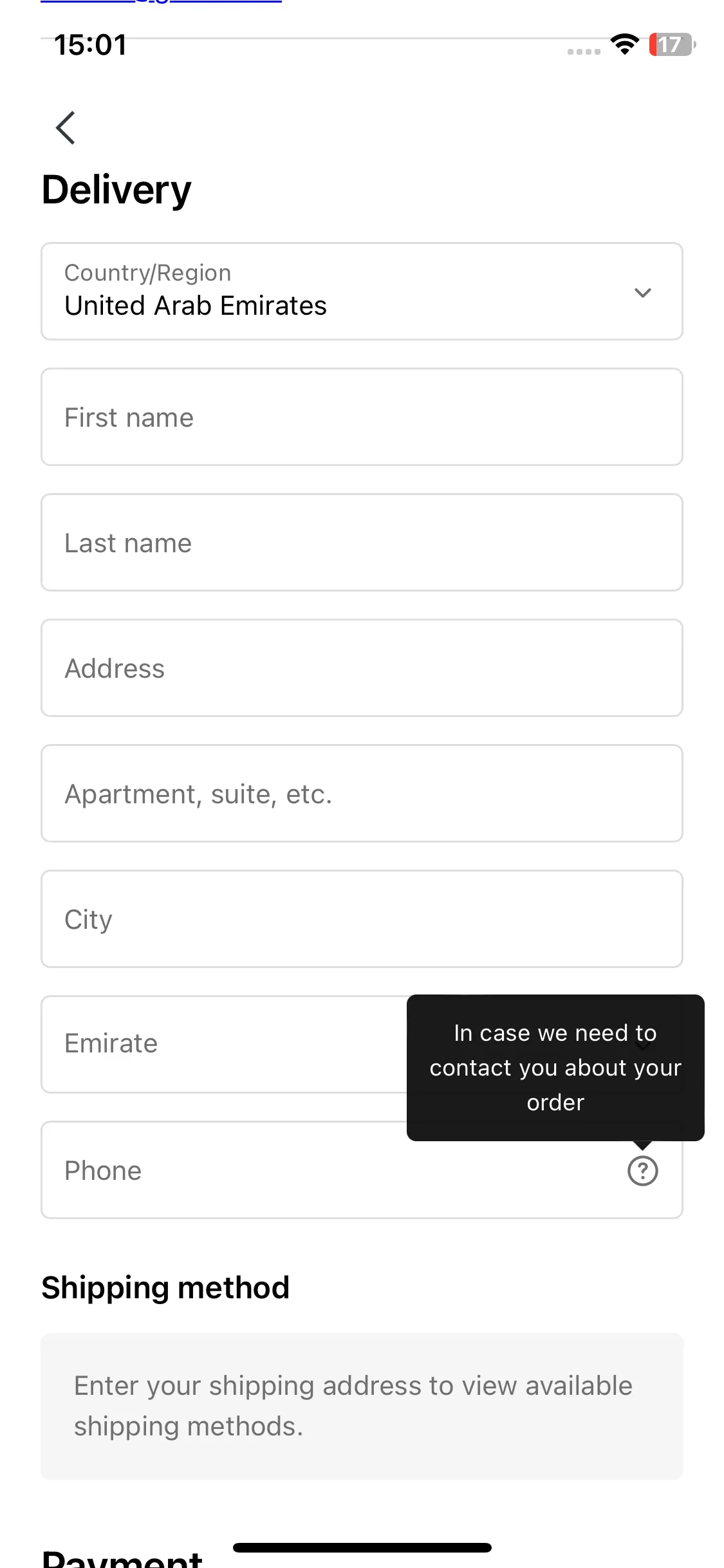
Task: Click the Country/Region chevron arrow
Action: [642, 293]
